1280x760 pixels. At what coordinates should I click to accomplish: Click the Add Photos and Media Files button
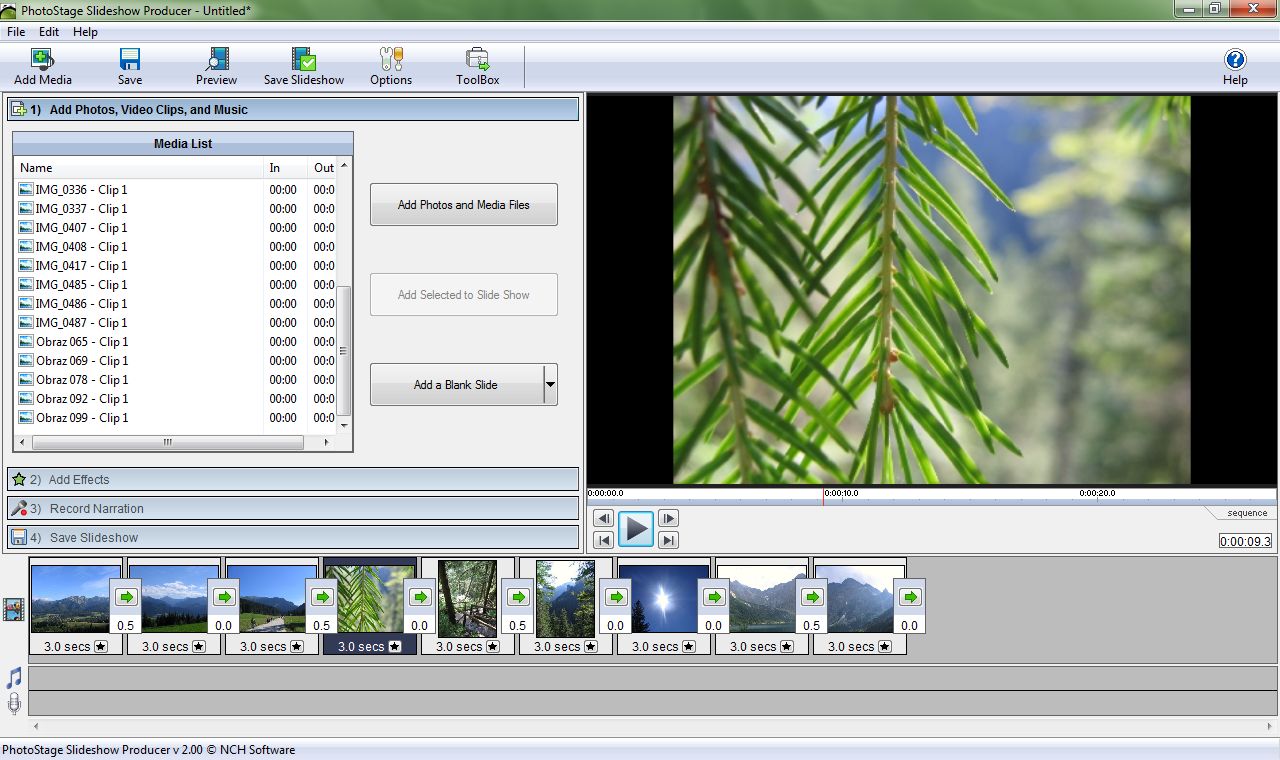click(x=463, y=205)
